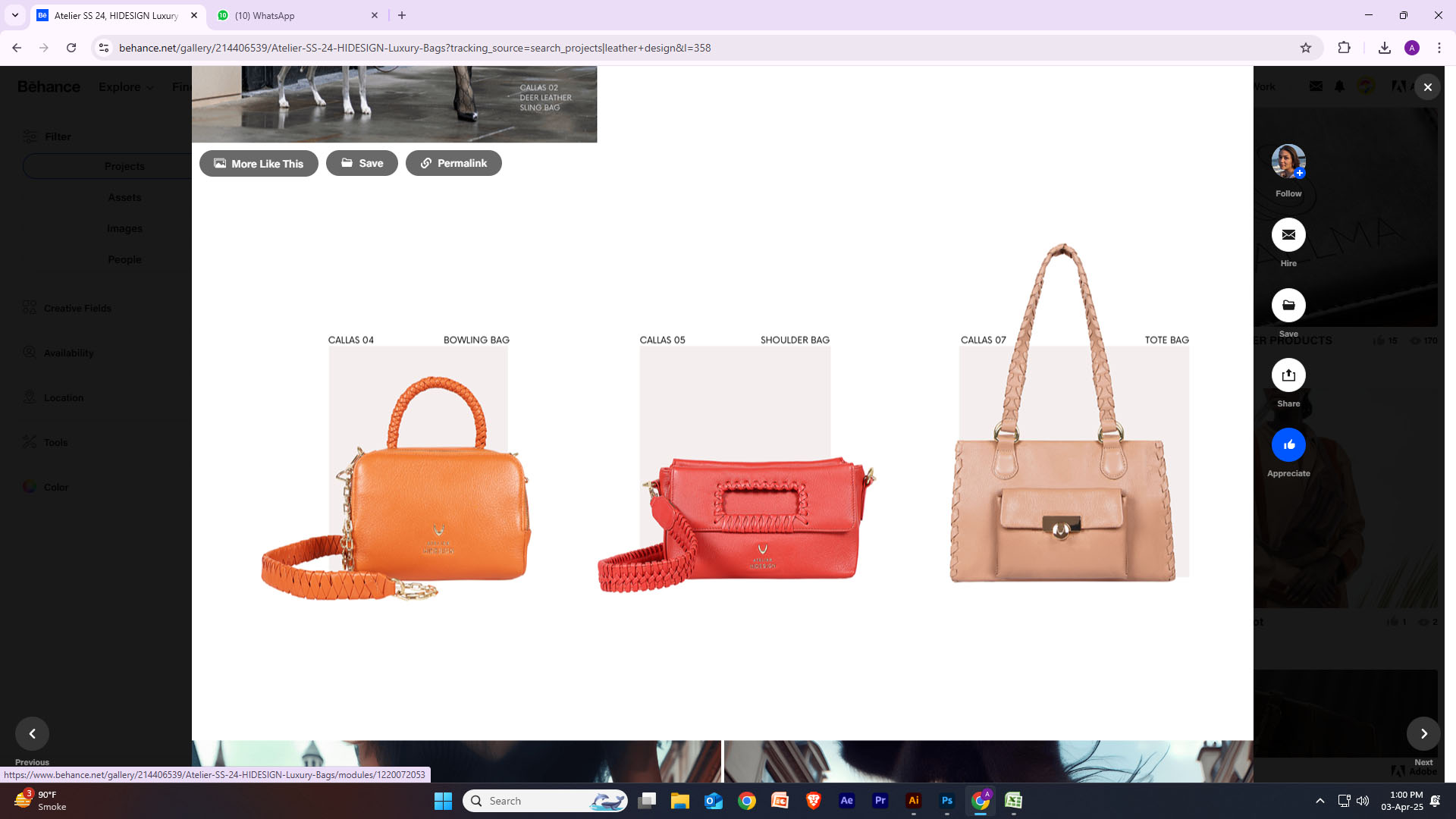Click the Permalink button
Viewport: 1456px width, 819px height.
tap(453, 163)
